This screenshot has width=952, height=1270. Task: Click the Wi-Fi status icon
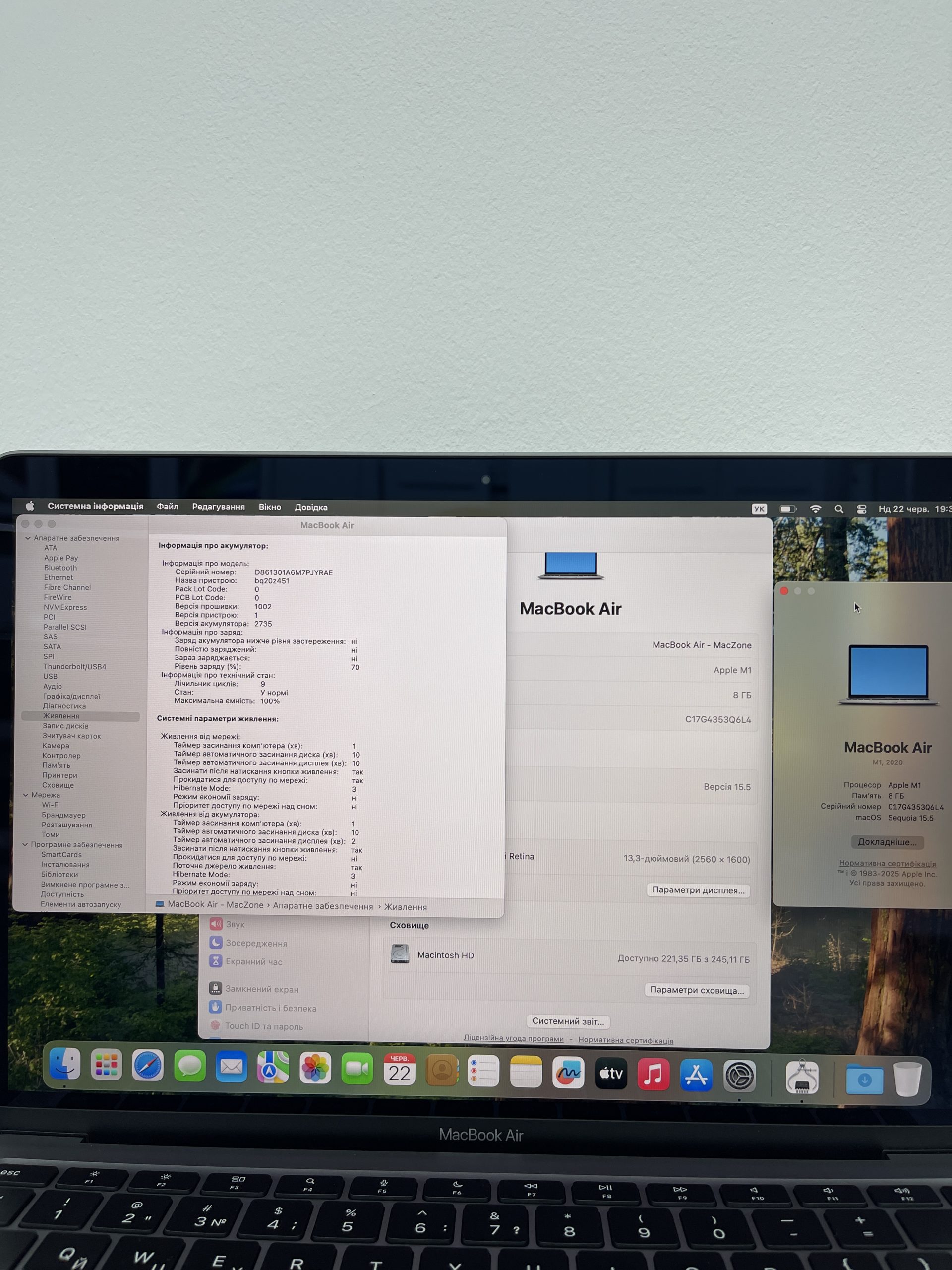(816, 508)
